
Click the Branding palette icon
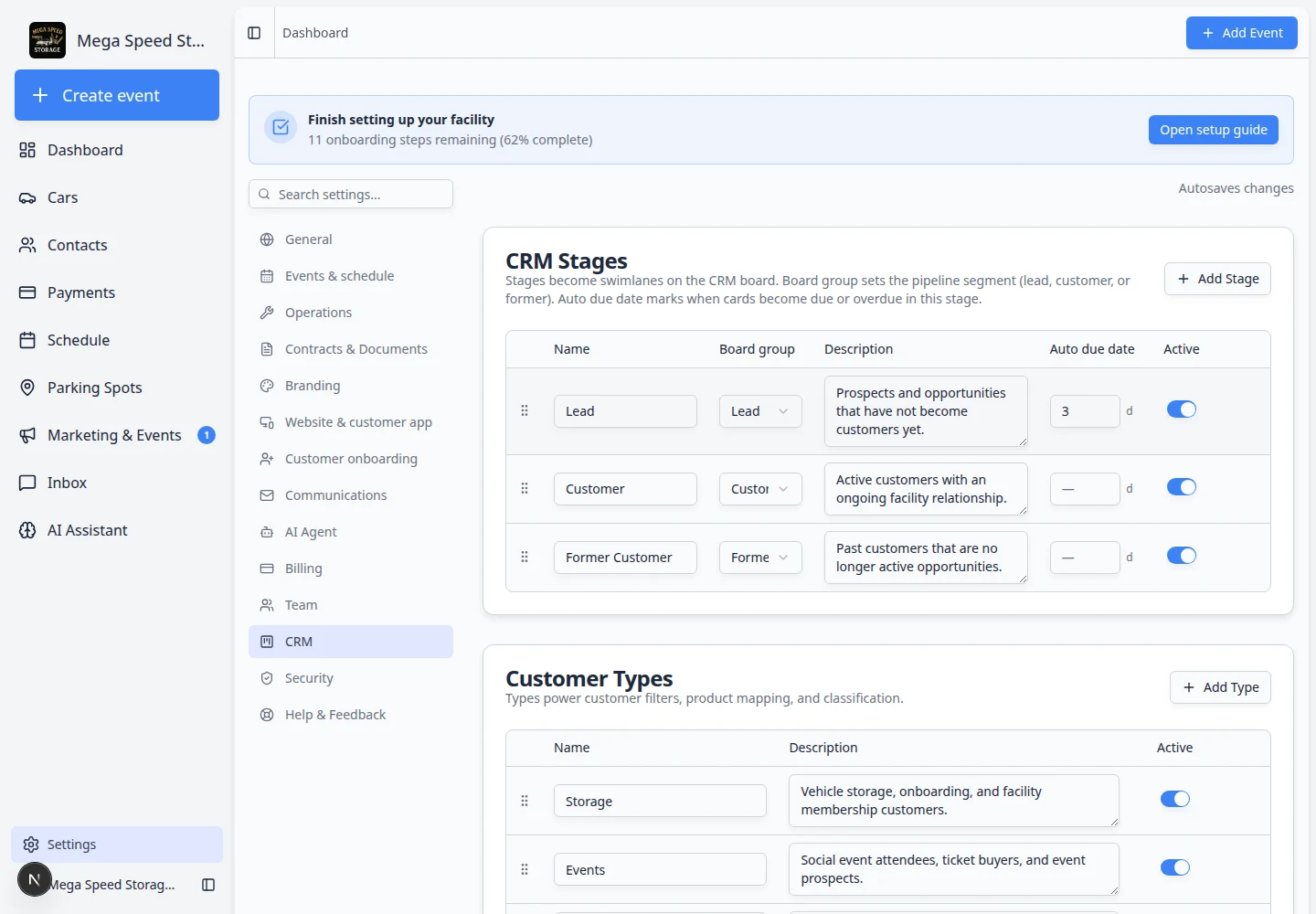click(x=267, y=386)
